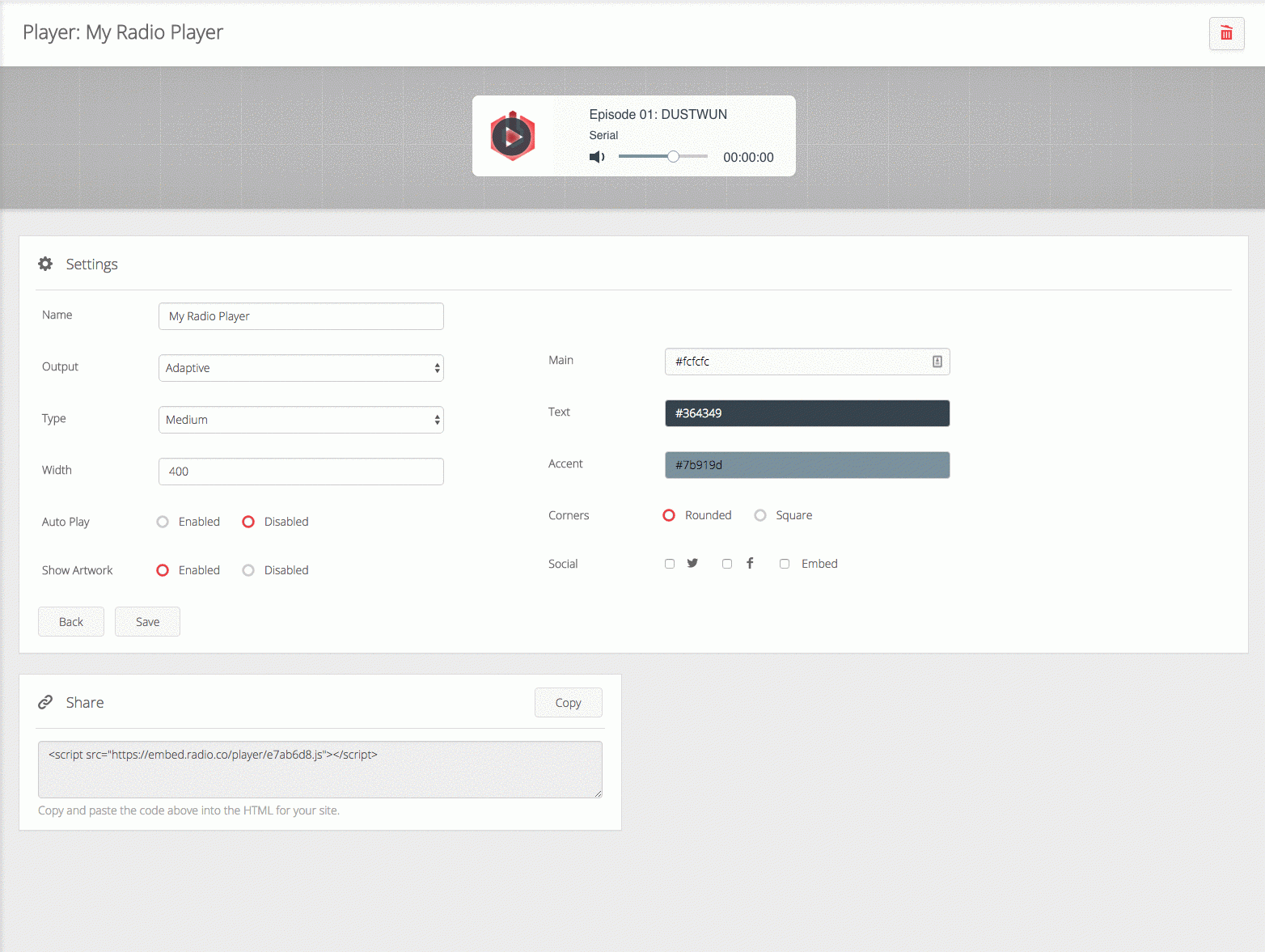This screenshot has height=952, width=1265.
Task: Click the 'Show Artwork' label
Action: pyautogui.click(x=78, y=570)
